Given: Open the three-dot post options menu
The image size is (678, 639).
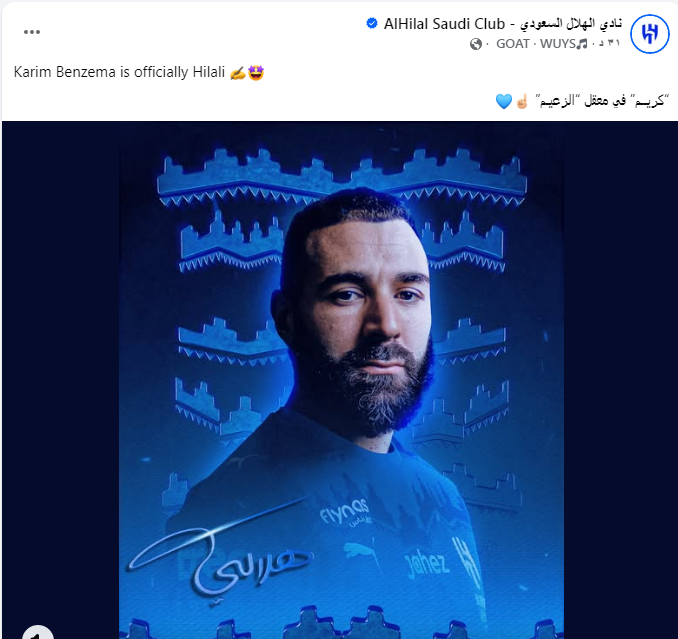Looking at the screenshot, I should 32,32.
